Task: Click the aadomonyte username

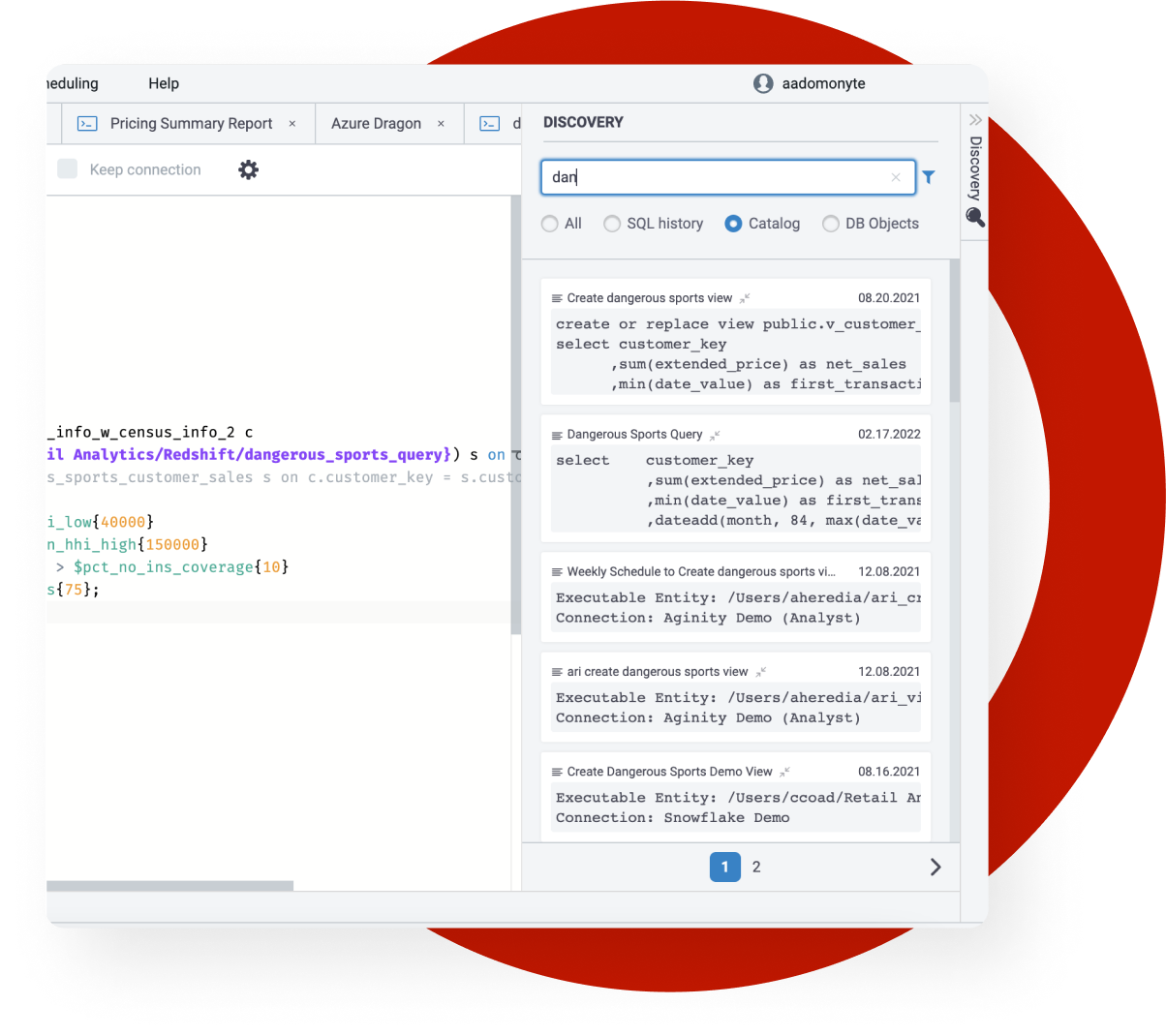Action: (x=824, y=83)
